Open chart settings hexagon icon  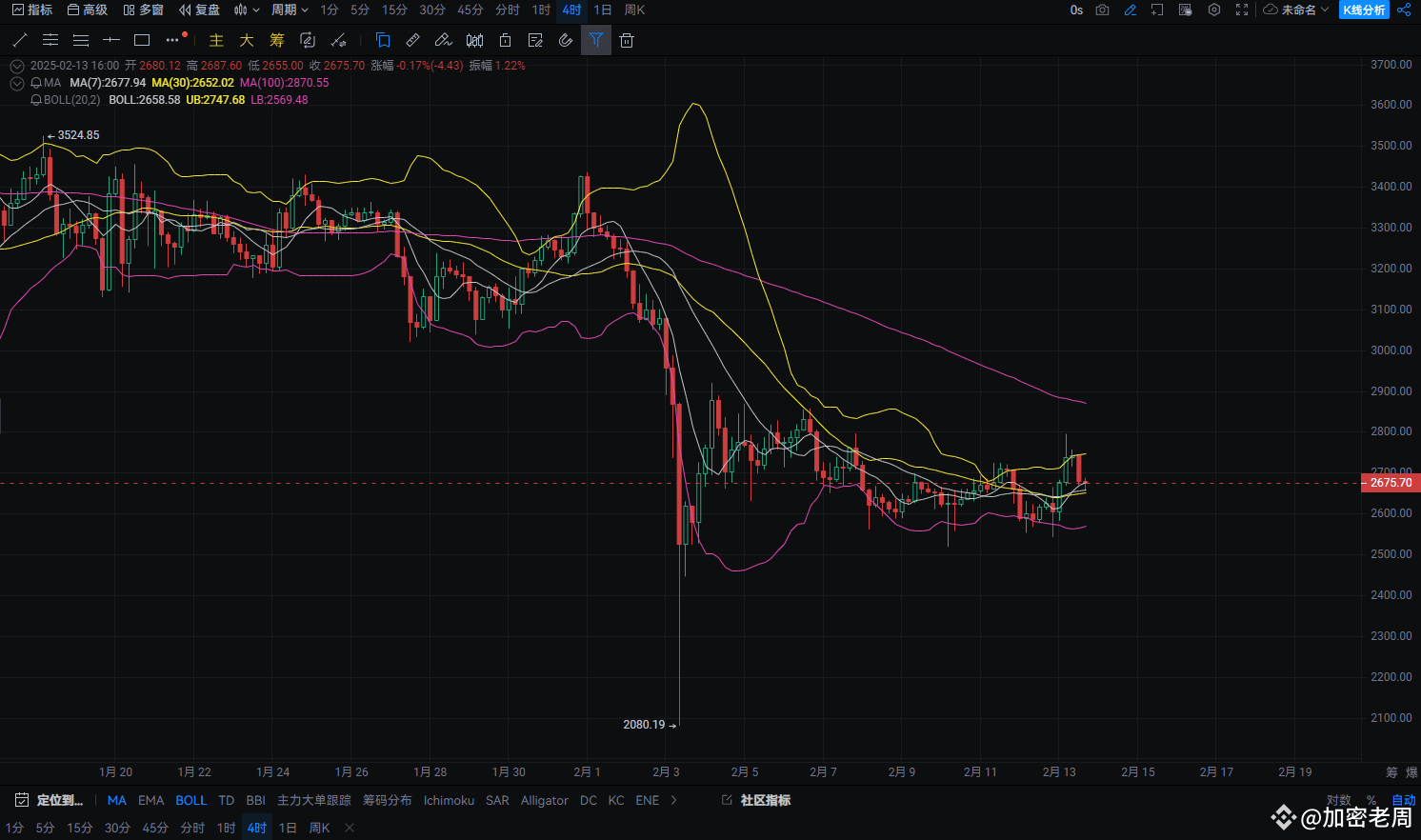[1214, 10]
